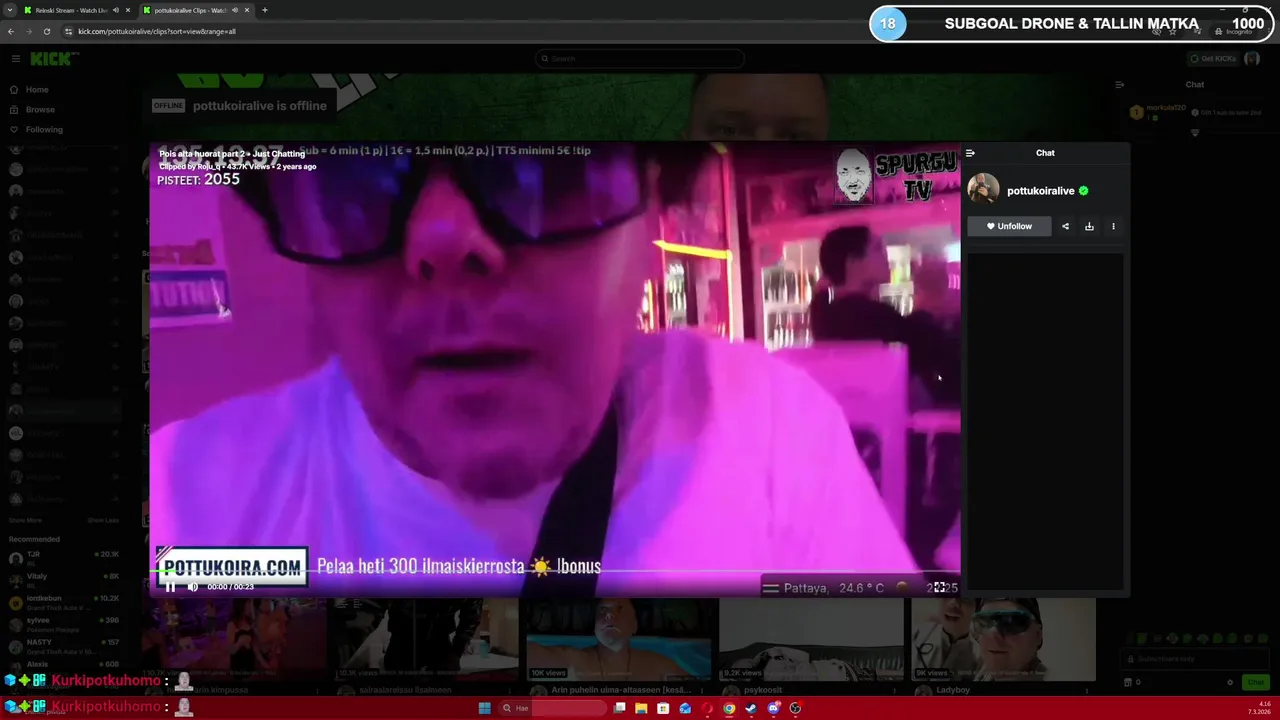Open Windows Start menu

pos(484,708)
